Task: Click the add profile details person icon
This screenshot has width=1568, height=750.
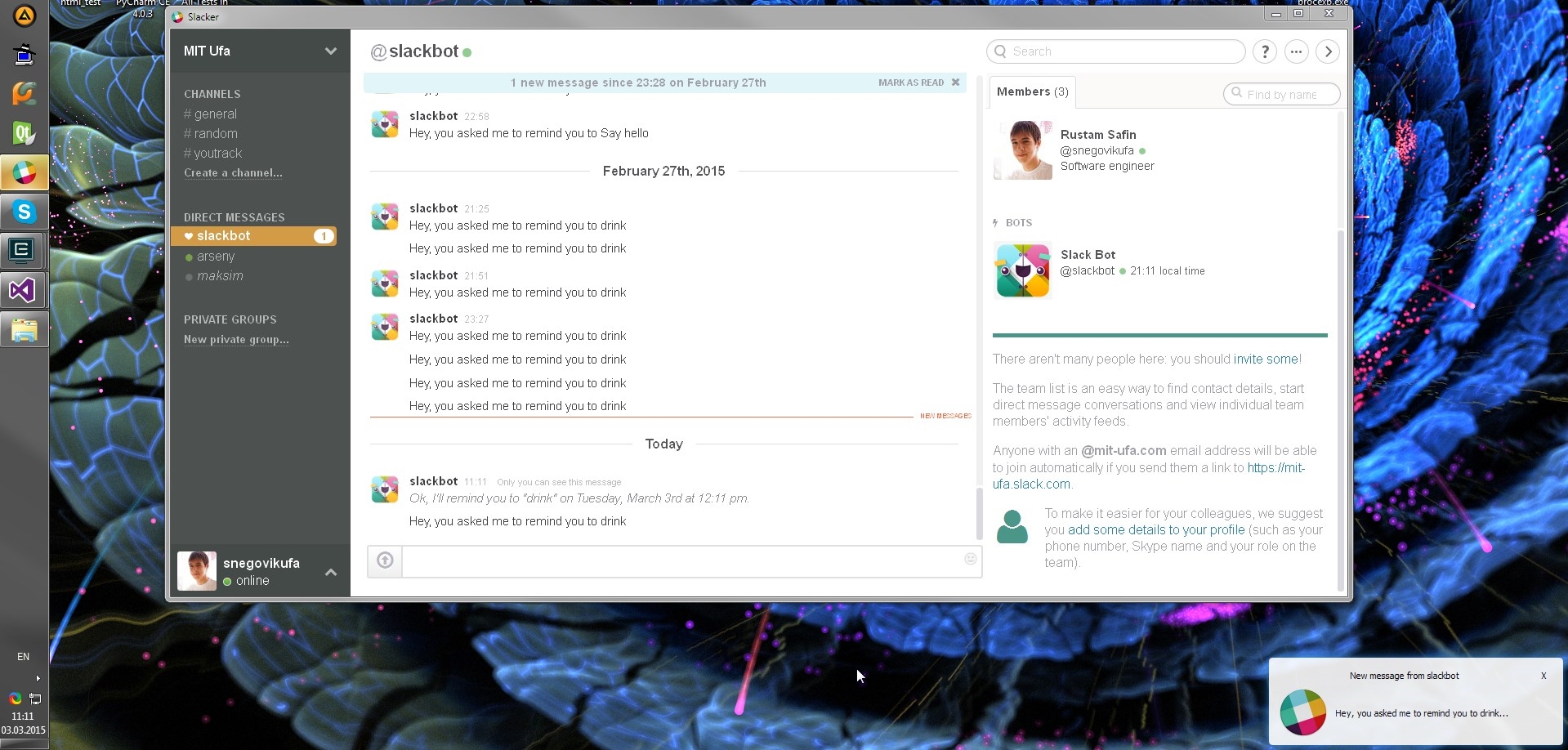Action: click(x=1012, y=527)
